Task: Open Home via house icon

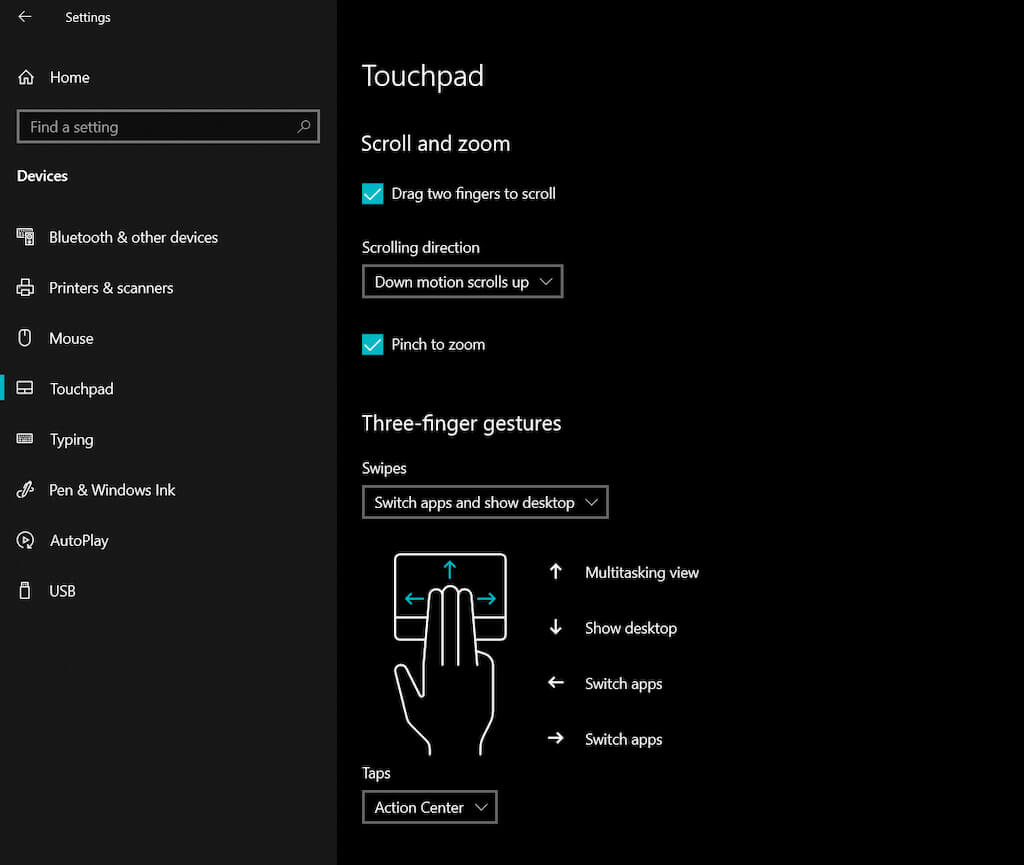Action: tap(25, 77)
